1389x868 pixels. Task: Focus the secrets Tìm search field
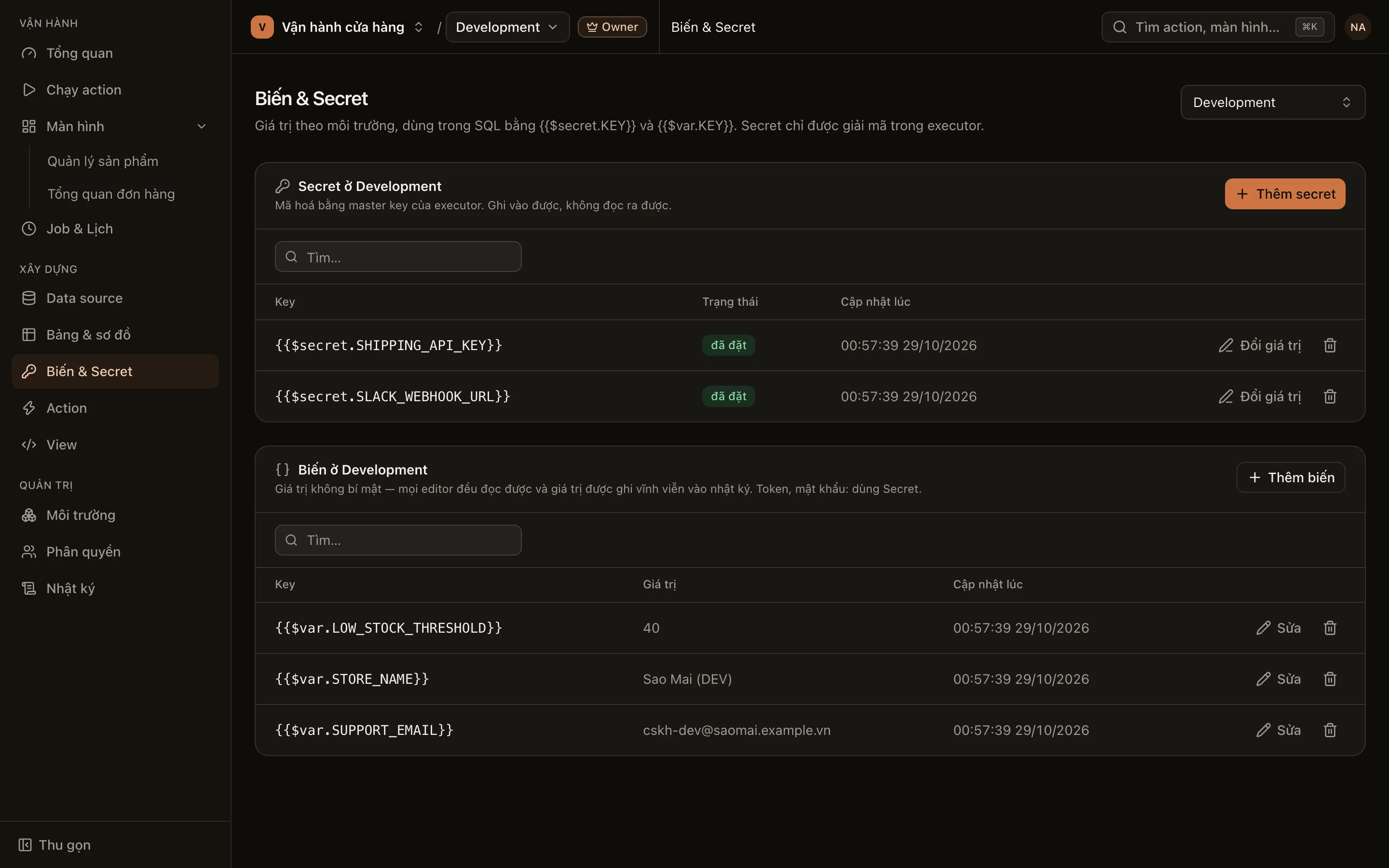pyautogui.click(x=398, y=257)
